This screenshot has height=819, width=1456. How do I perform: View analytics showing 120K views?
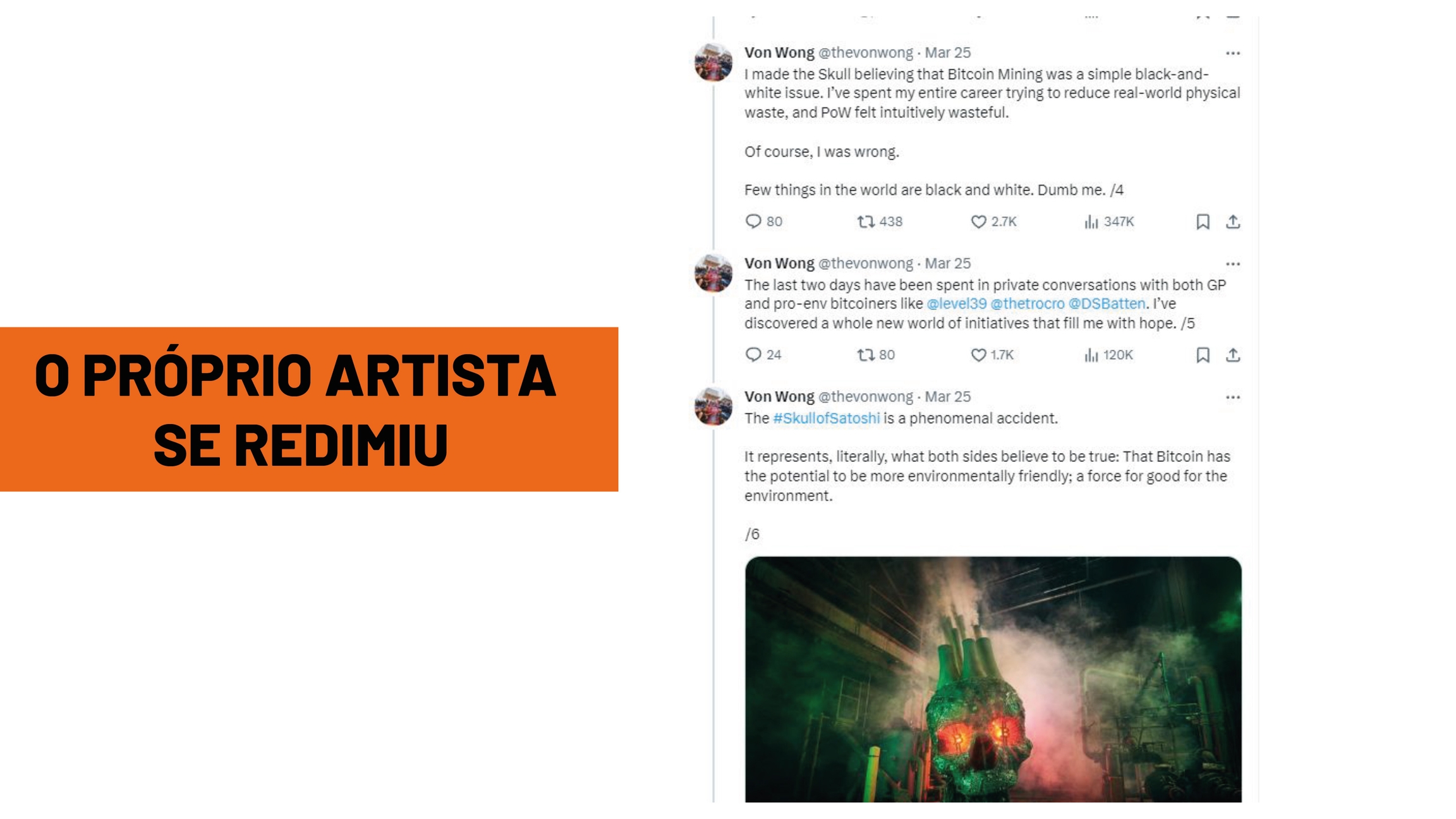(x=1108, y=355)
